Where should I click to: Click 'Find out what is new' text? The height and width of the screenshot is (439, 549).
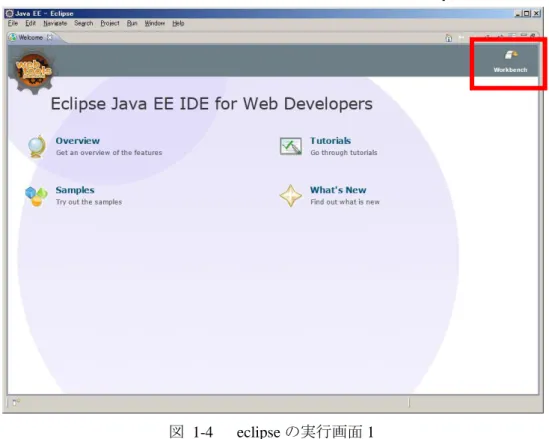click(345, 202)
